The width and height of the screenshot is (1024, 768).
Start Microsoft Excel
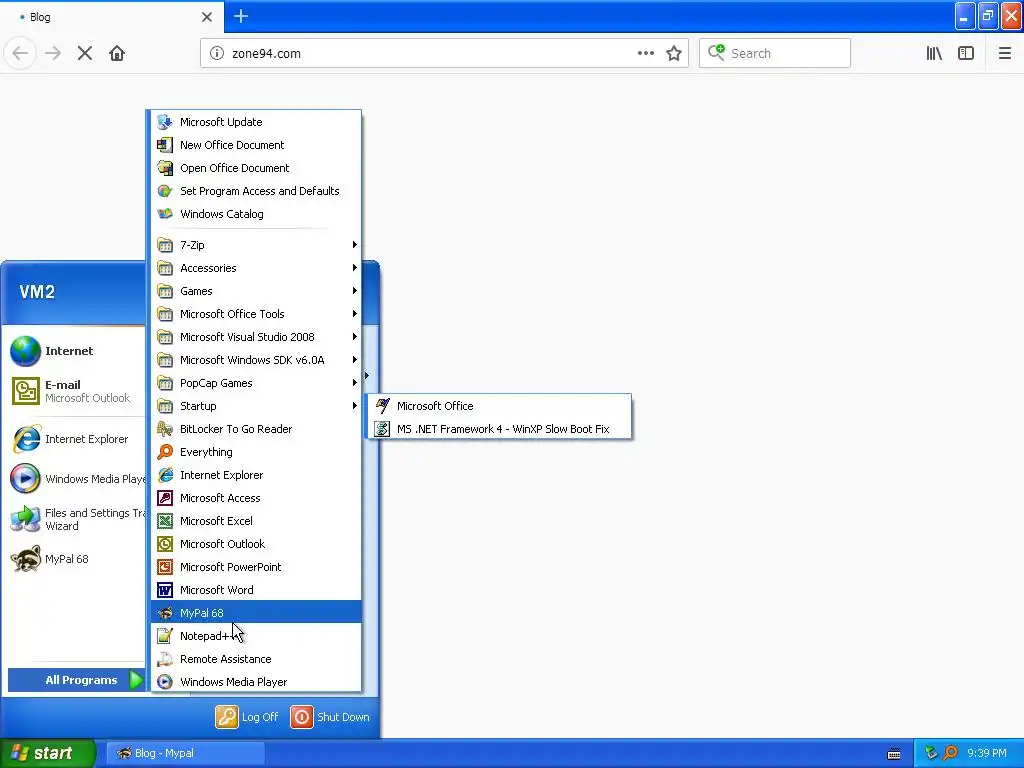point(256,521)
